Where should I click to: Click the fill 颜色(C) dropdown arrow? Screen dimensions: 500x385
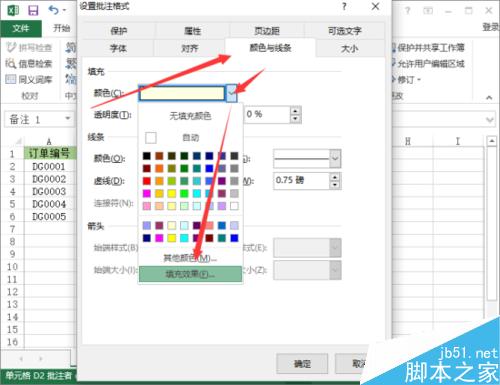[x=232, y=93]
